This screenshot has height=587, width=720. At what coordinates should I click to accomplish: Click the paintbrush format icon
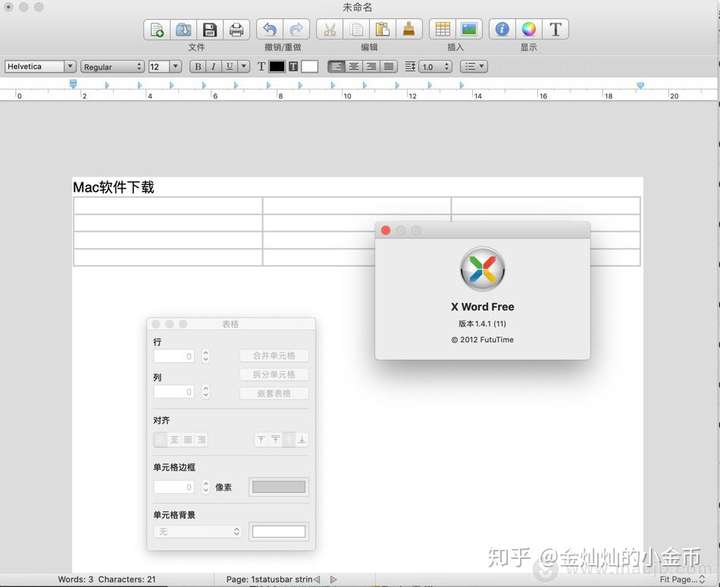pos(409,29)
